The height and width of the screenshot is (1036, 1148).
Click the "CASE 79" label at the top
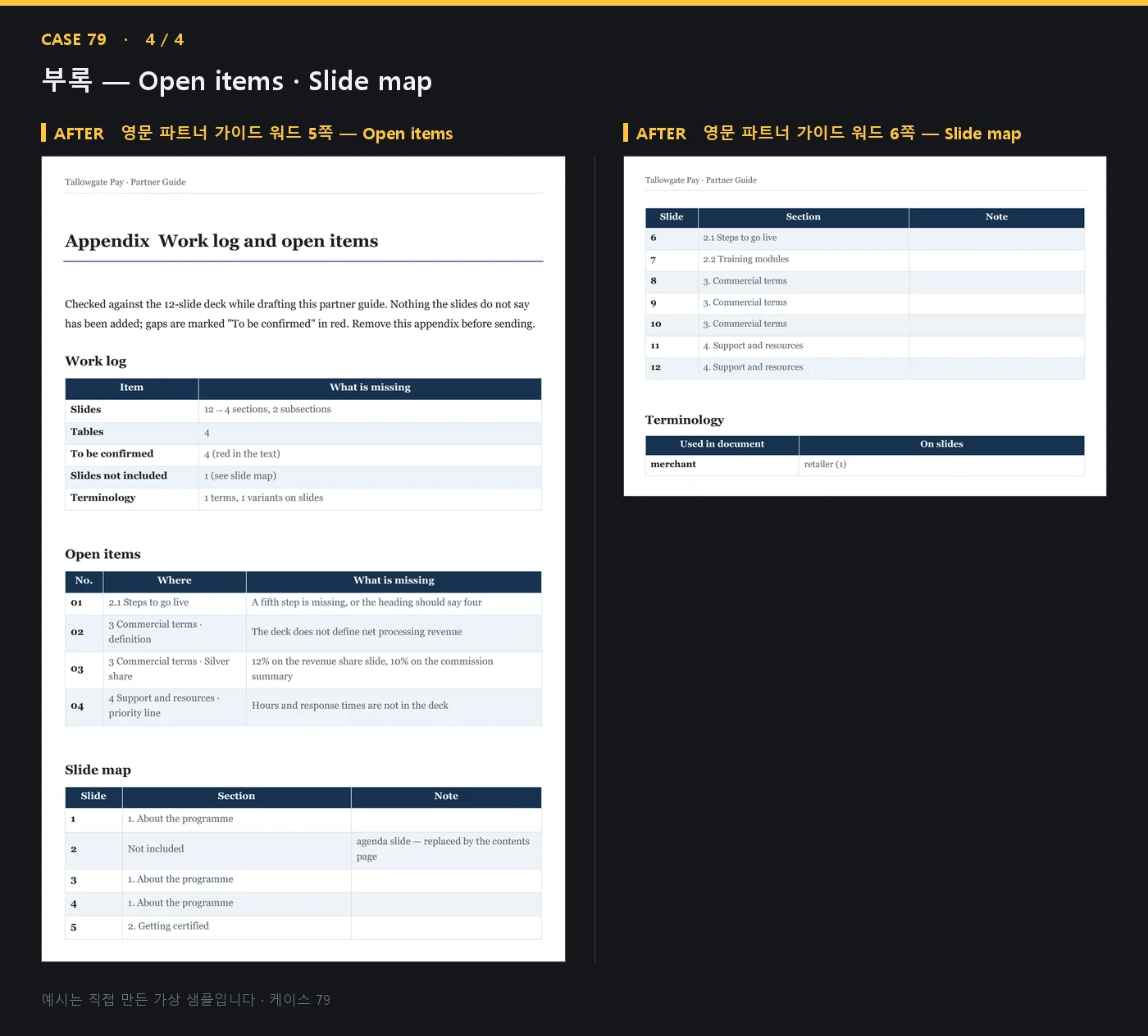(74, 39)
